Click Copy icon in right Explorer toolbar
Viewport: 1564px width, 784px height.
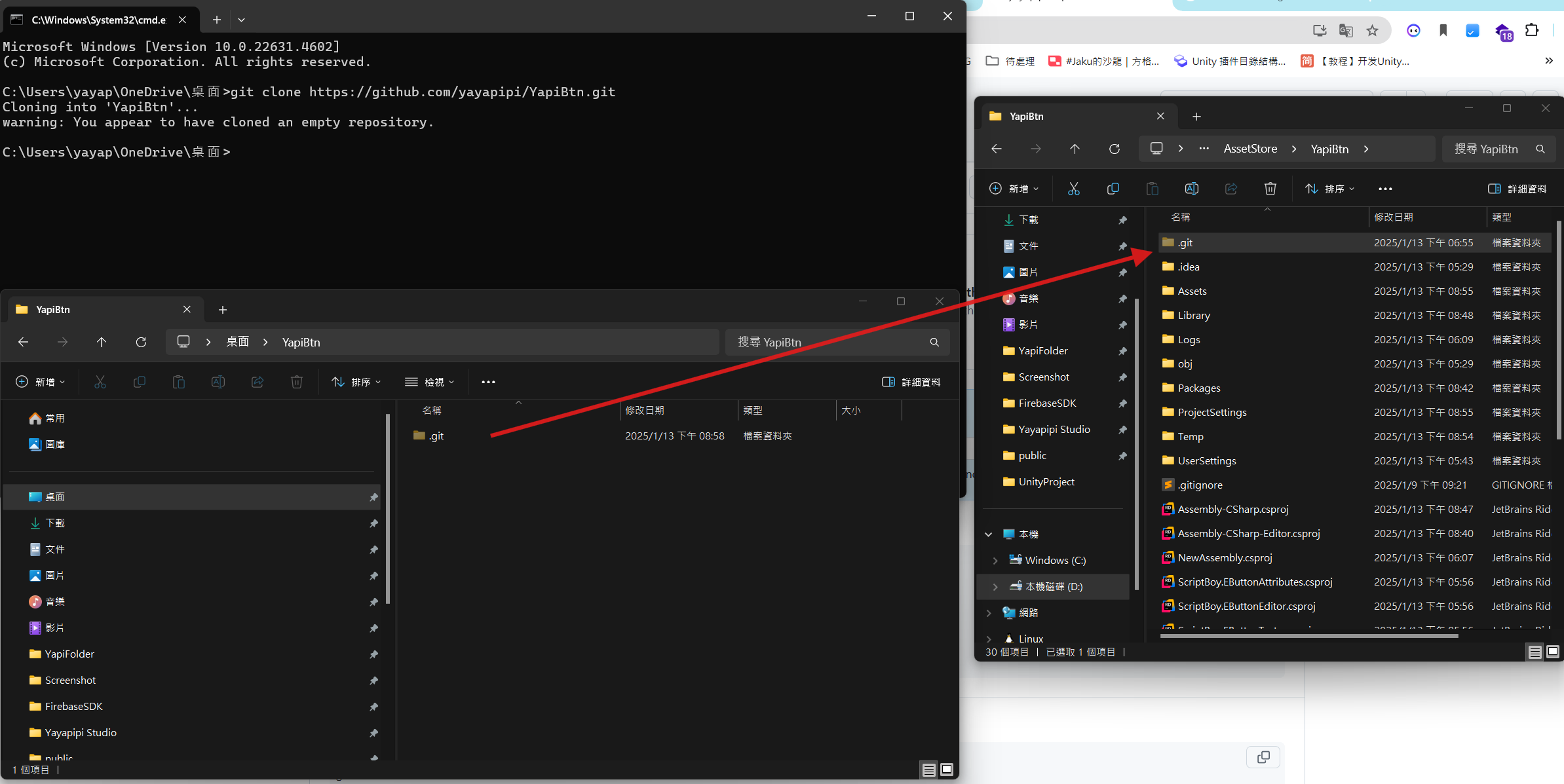pyautogui.click(x=1113, y=189)
